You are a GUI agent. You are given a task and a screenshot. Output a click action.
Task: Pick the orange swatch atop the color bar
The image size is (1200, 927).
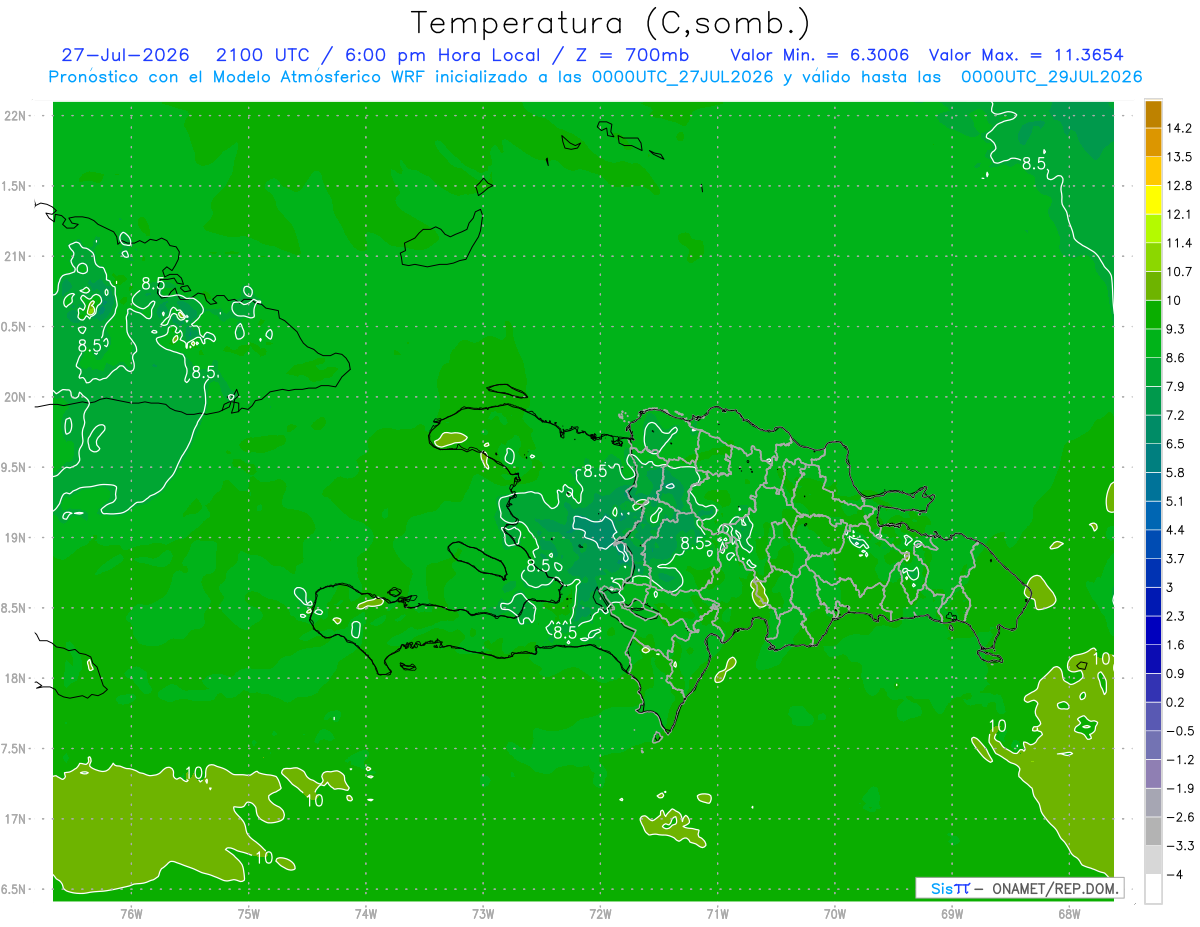tap(1153, 113)
